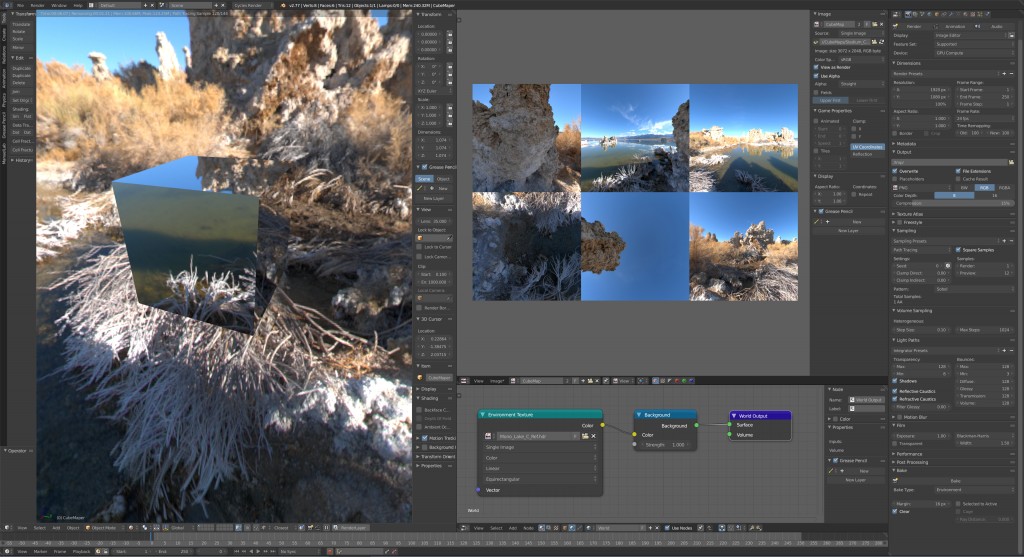Toggle Use Nodes in node editor
The height and width of the screenshot is (557, 1024).
(667, 528)
